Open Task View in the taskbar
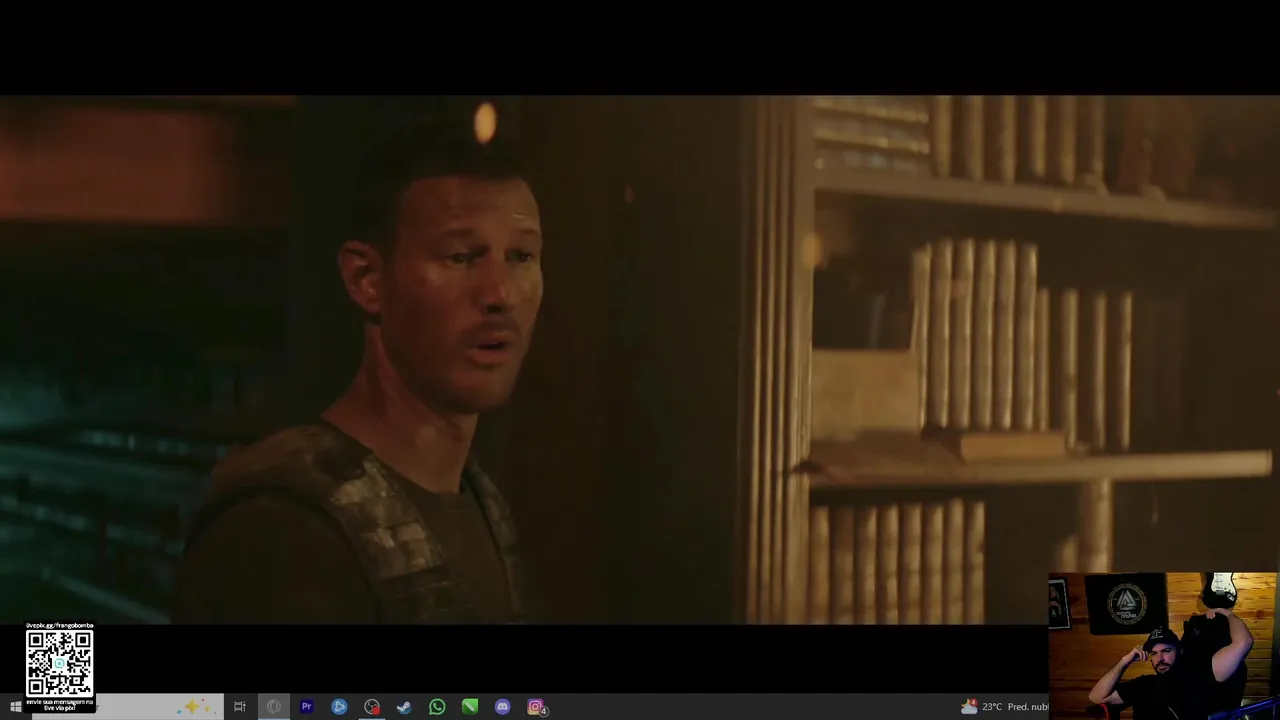 click(x=240, y=707)
